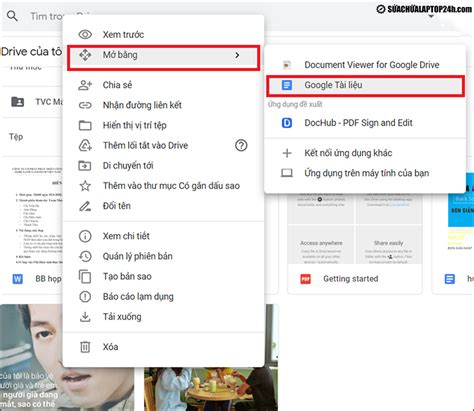Expand the Mở bằng submenu arrow
Screen dimensions: 474x411
coord(237,55)
